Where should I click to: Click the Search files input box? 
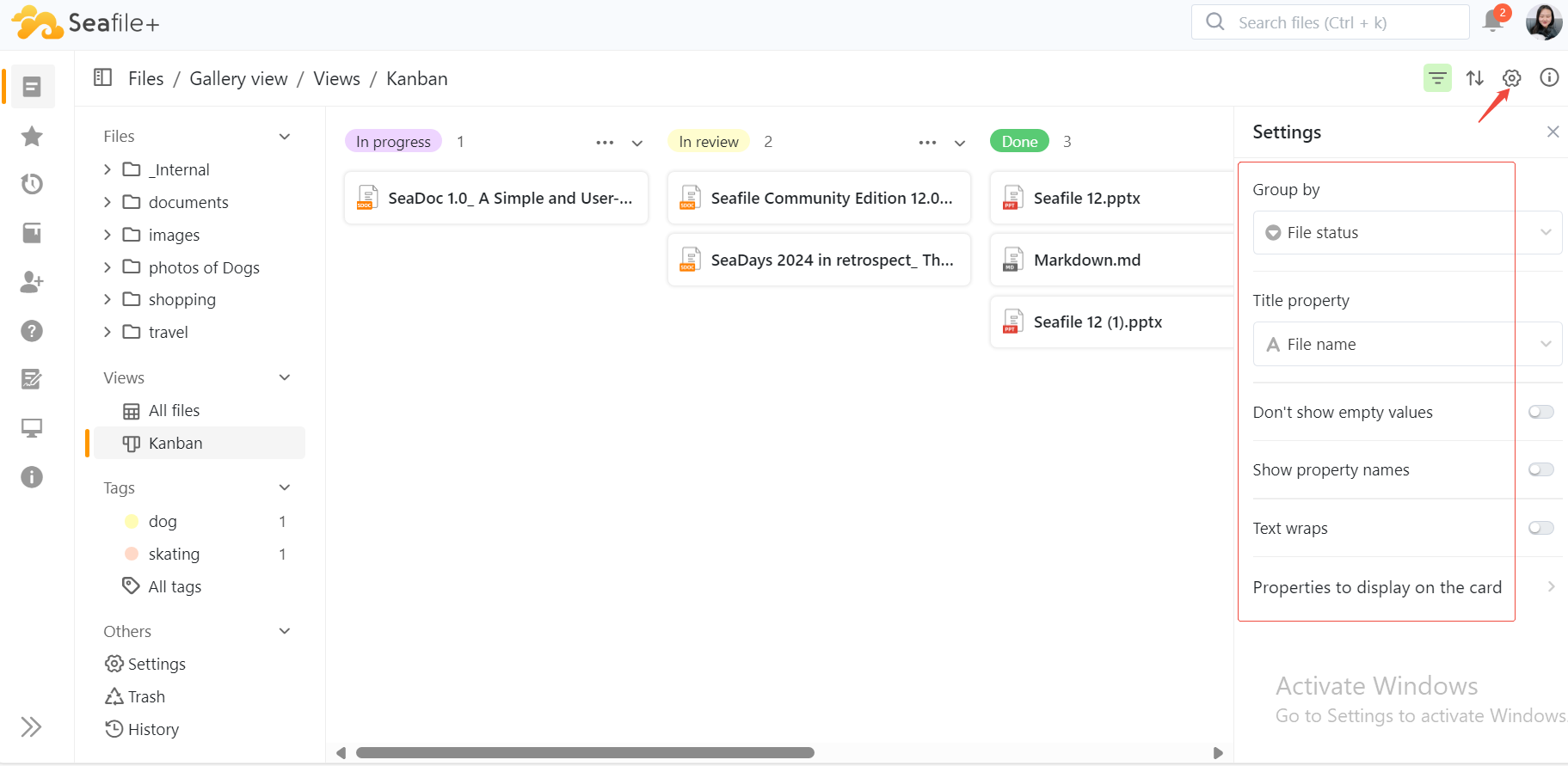click(x=1342, y=23)
